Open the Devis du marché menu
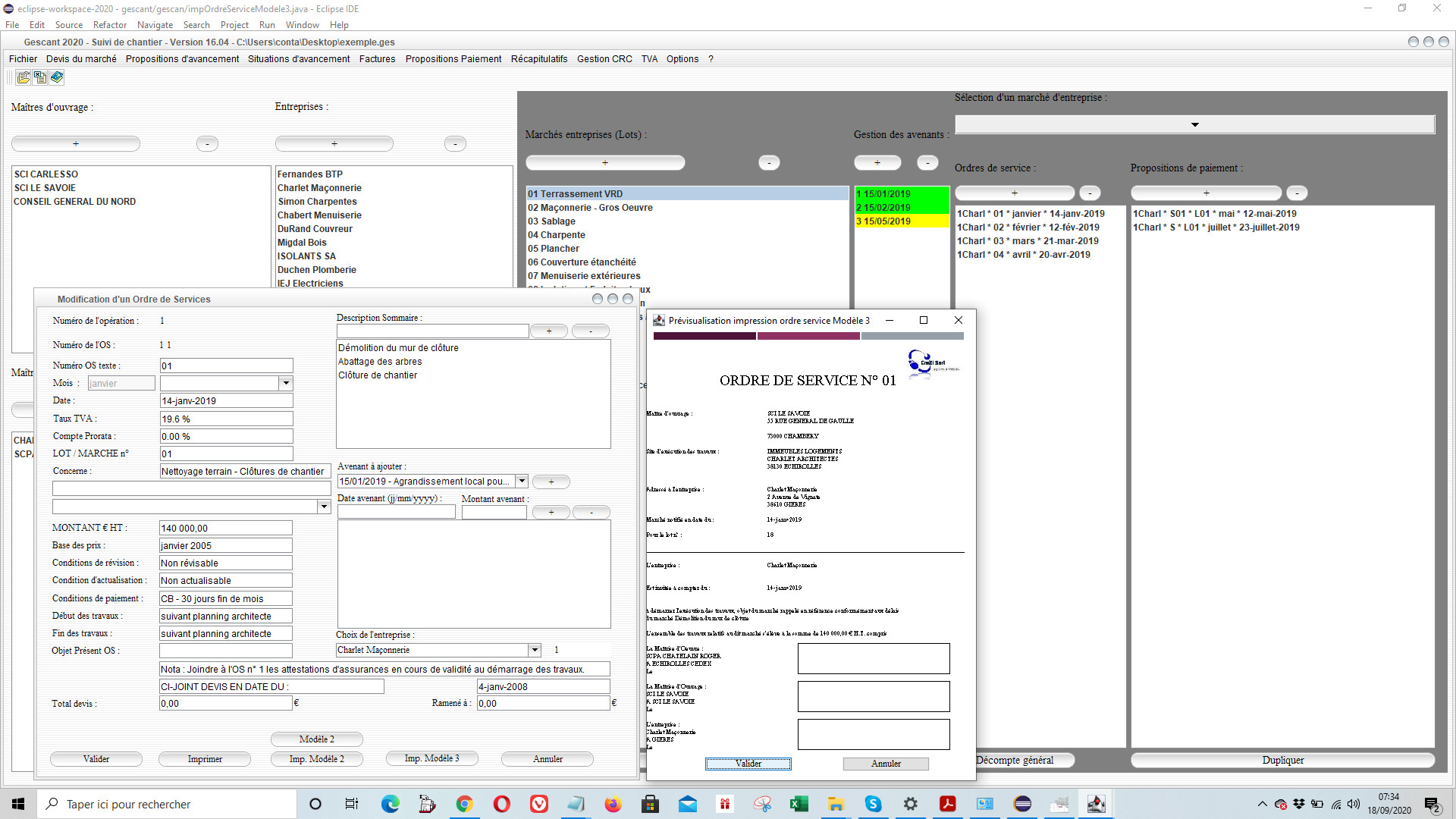 [81, 59]
